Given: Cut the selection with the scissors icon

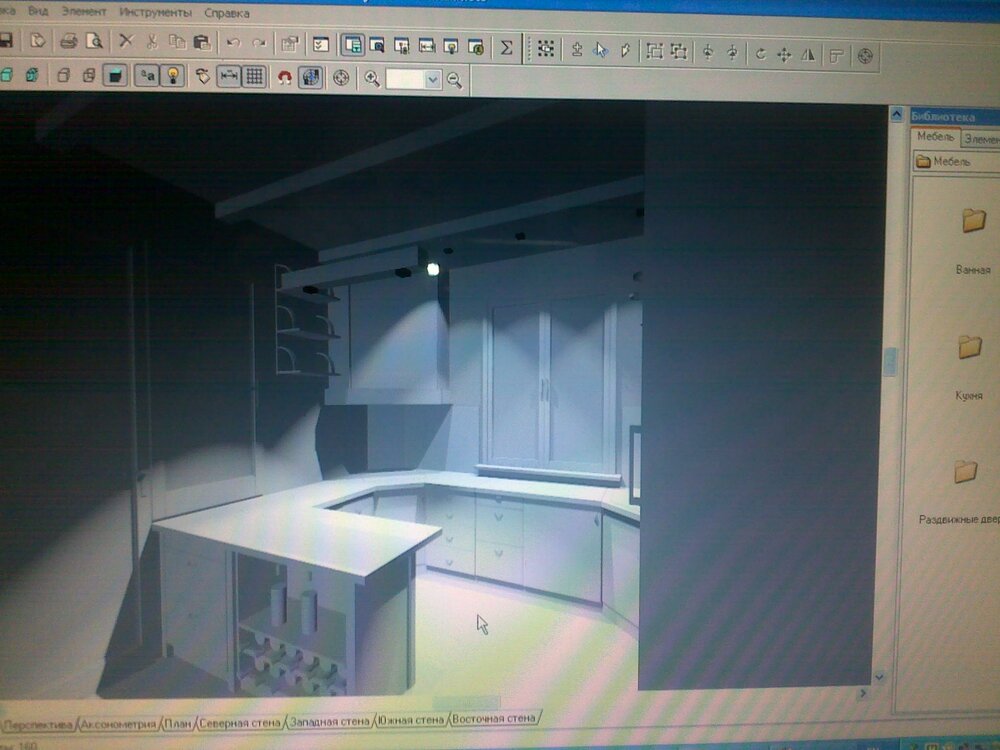Looking at the screenshot, I should [152, 42].
